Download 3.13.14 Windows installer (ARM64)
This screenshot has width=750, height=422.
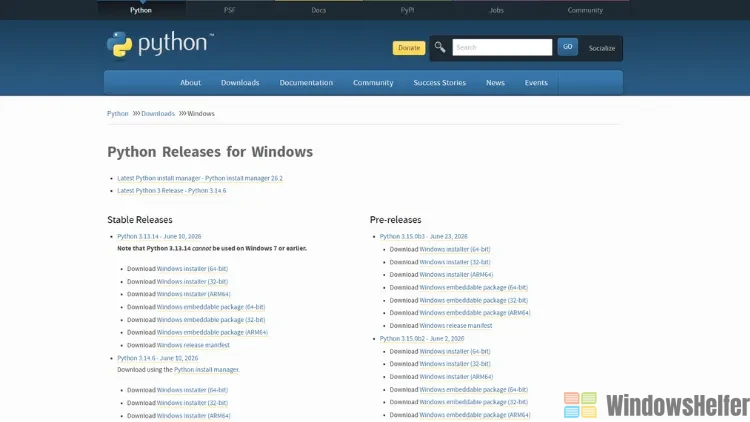point(194,294)
